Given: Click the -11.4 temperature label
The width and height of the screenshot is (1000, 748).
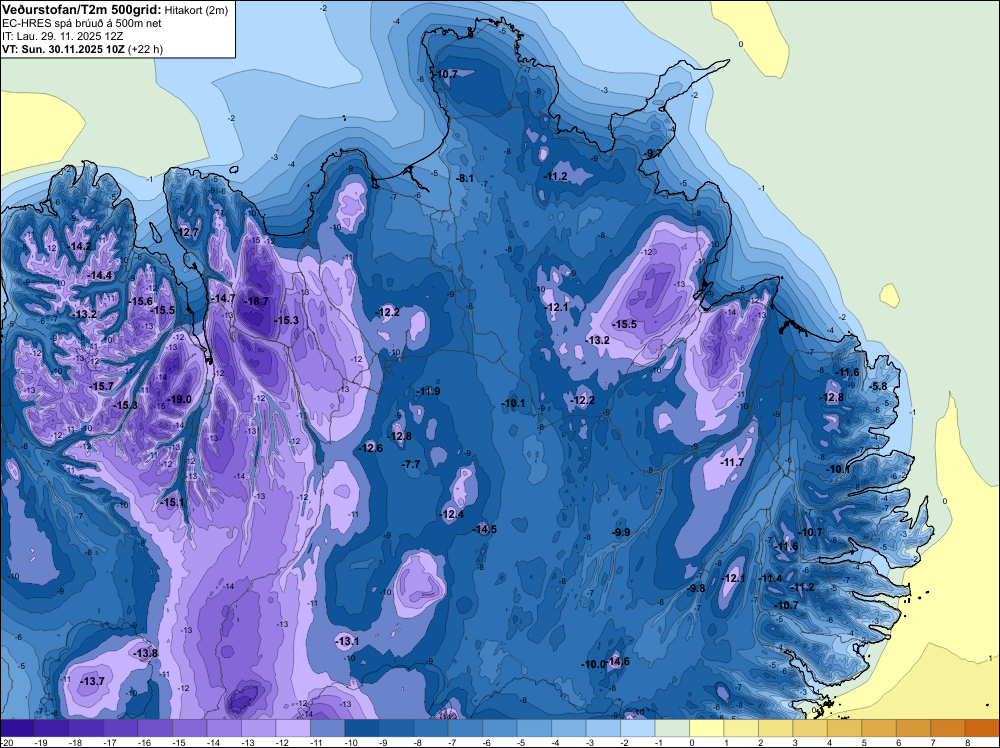Looking at the screenshot, I should (771, 578).
